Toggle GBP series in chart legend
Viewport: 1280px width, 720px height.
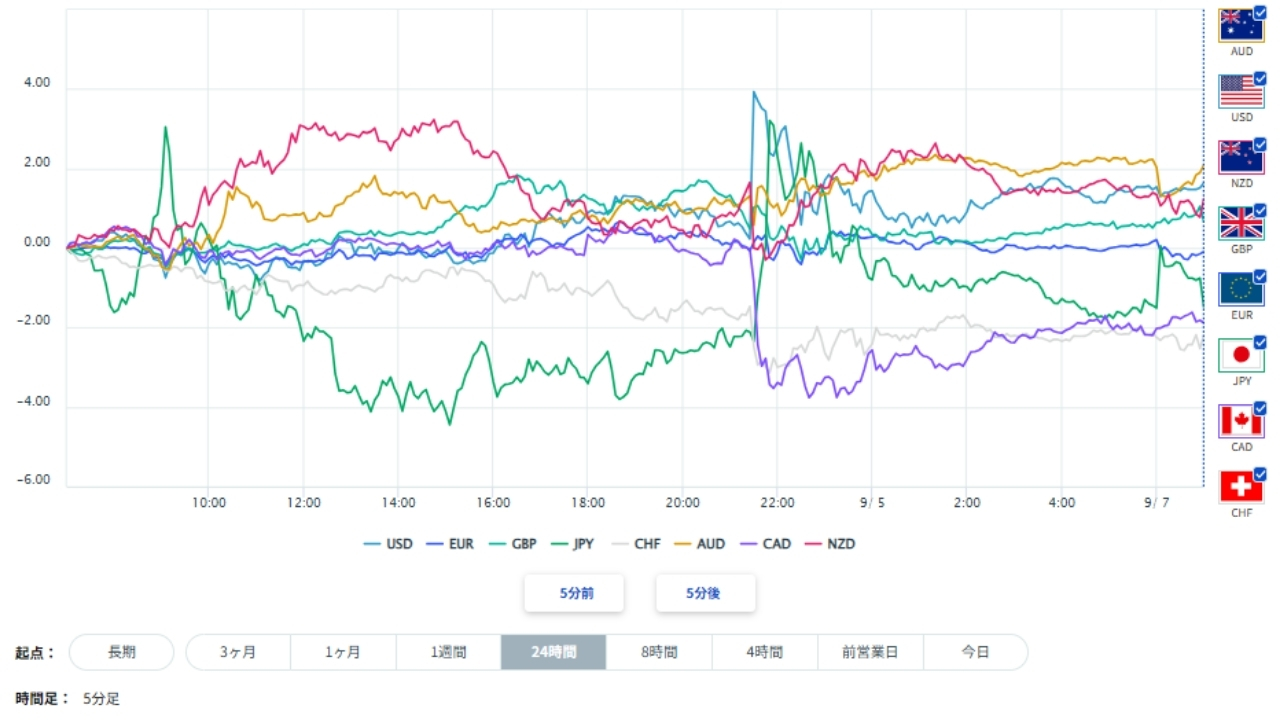(511, 544)
